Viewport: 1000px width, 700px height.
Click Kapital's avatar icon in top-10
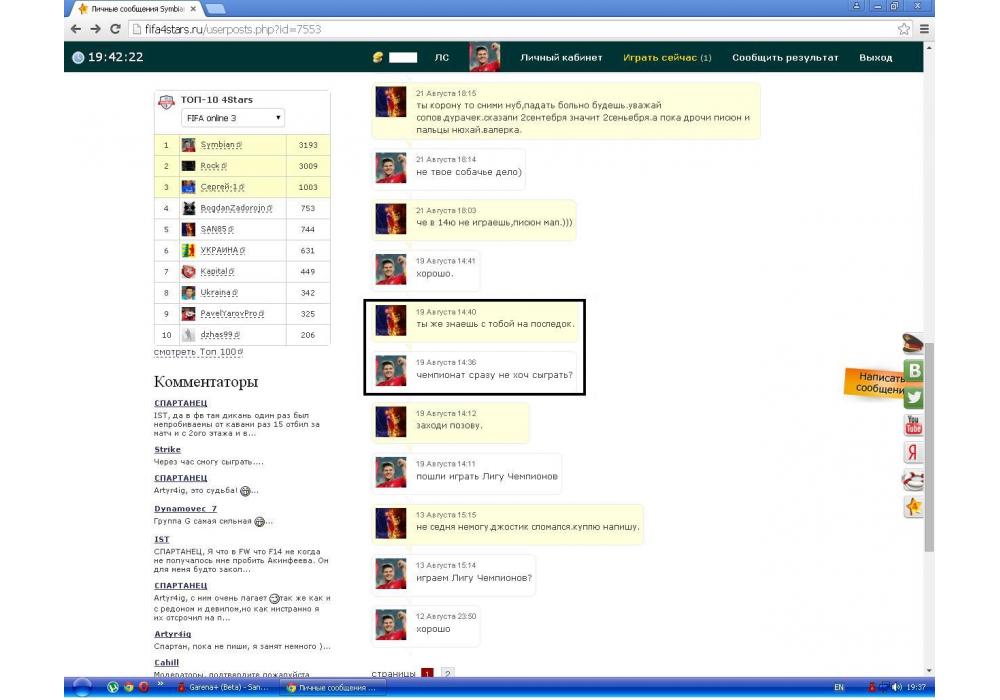pos(188,271)
